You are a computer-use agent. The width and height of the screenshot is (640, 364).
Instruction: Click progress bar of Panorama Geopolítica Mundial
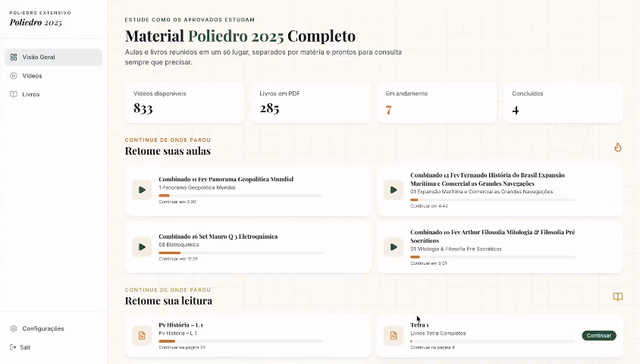[241, 195]
